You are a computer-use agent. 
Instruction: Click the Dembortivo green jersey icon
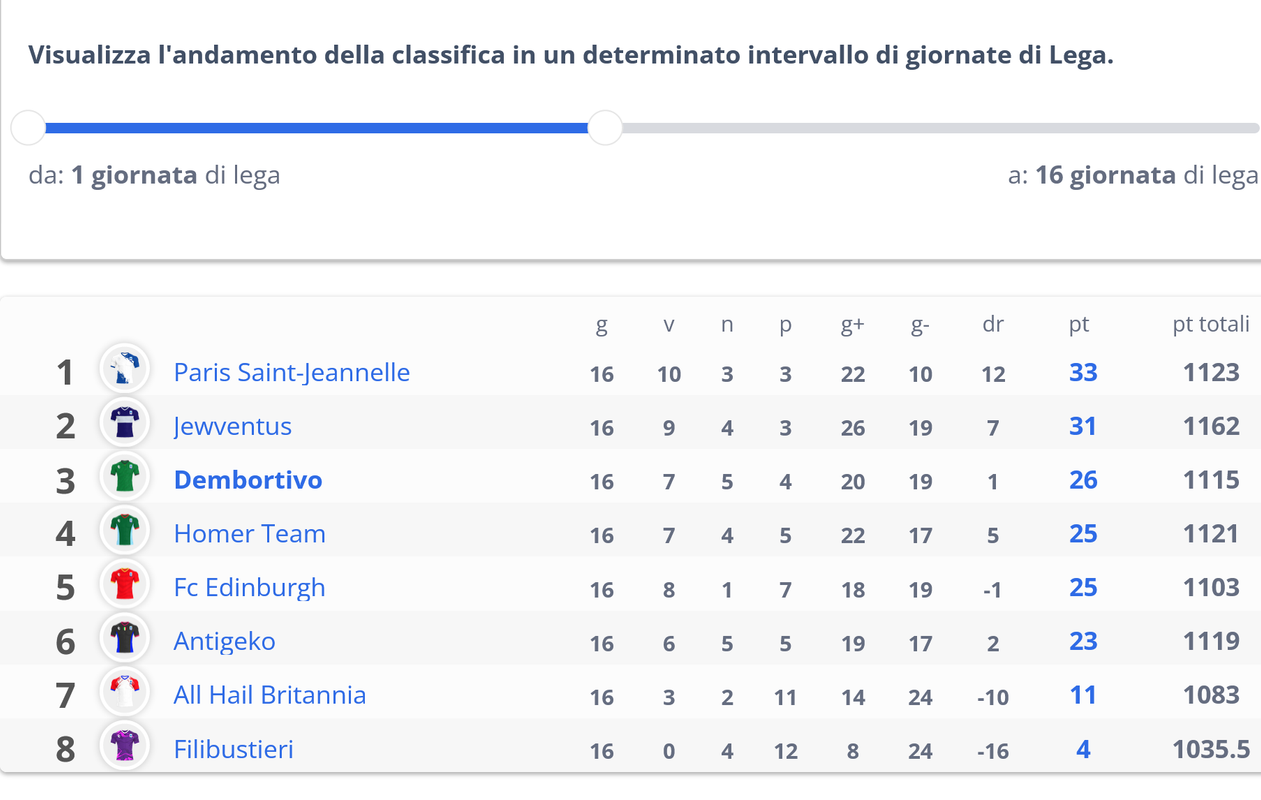click(125, 479)
